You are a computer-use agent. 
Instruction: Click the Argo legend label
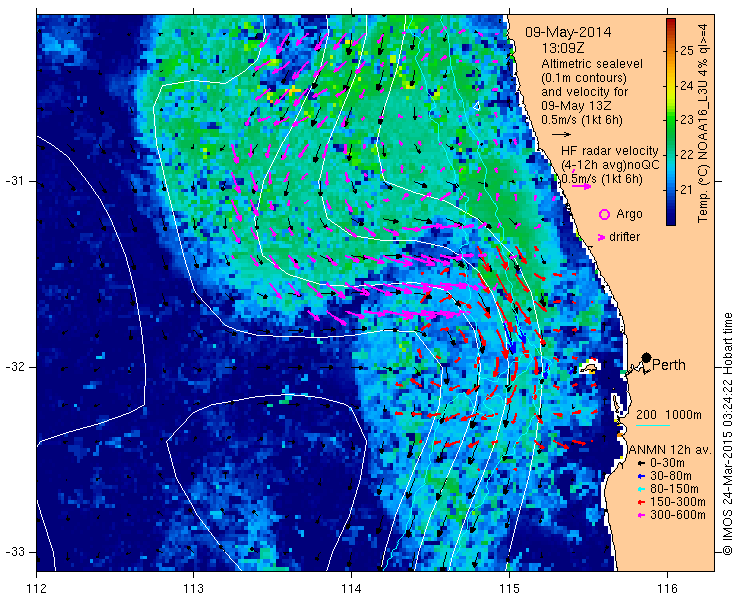point(629,214)
